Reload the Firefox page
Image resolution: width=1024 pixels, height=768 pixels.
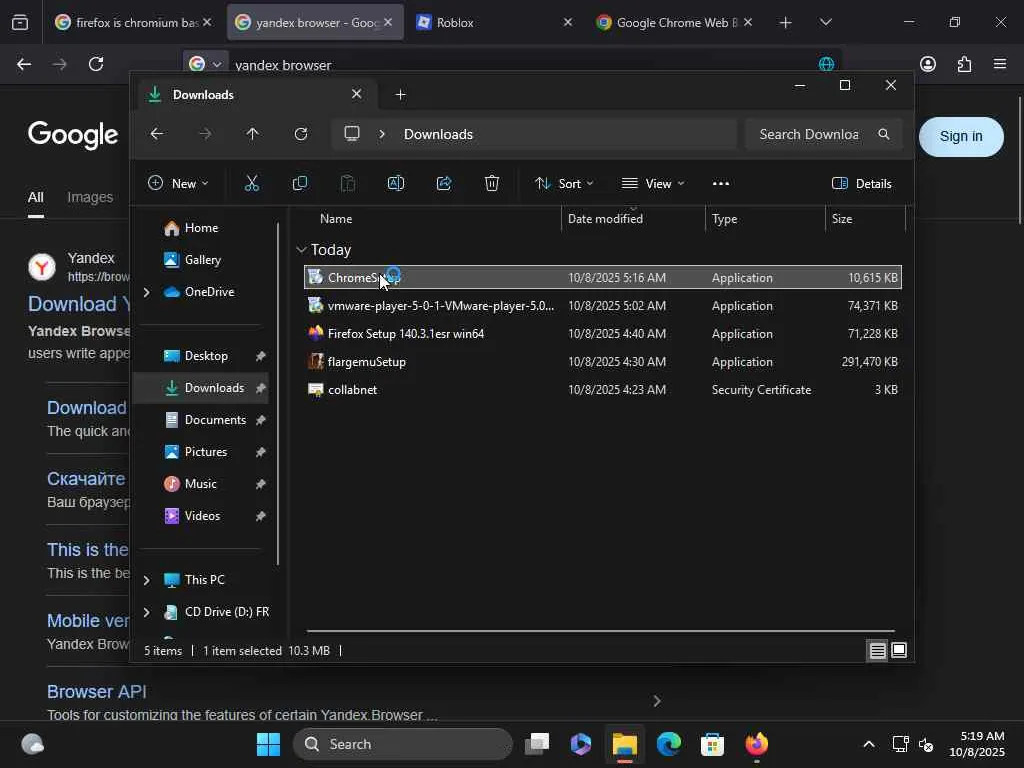[96, 64]
